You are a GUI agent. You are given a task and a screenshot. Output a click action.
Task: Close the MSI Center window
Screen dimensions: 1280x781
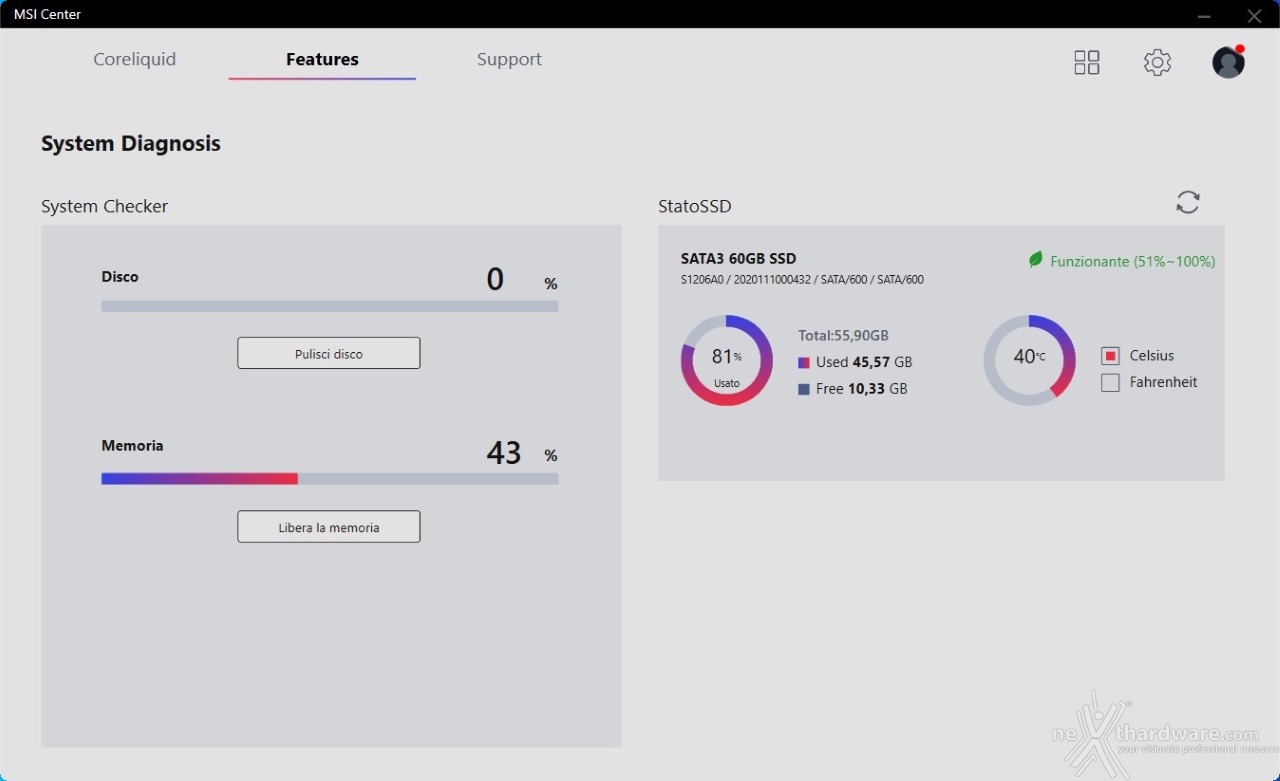click(1254, 15)
